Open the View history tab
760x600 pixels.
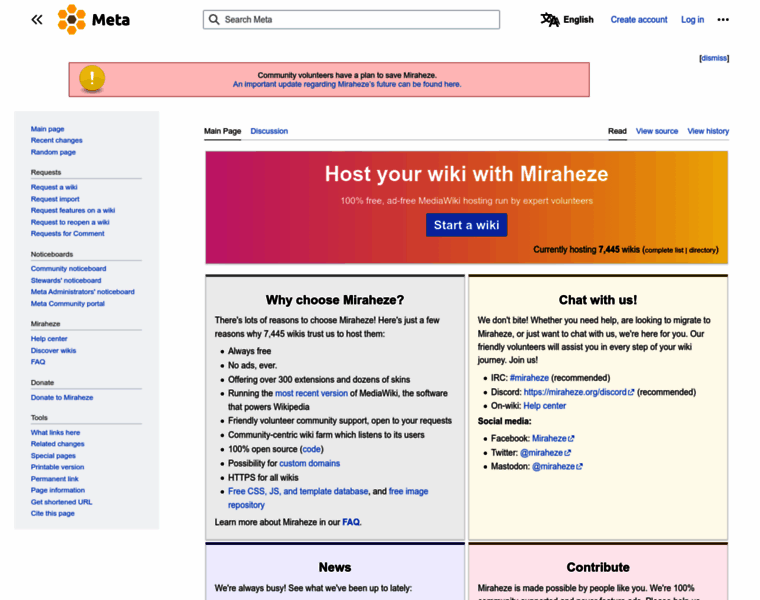tap(708, 131)
